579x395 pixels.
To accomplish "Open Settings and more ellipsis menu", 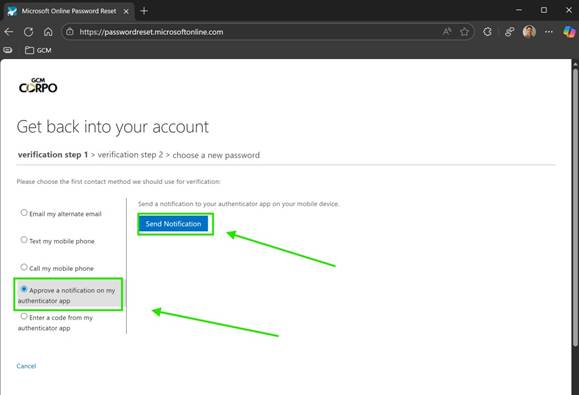I will (x=549, y=32).
